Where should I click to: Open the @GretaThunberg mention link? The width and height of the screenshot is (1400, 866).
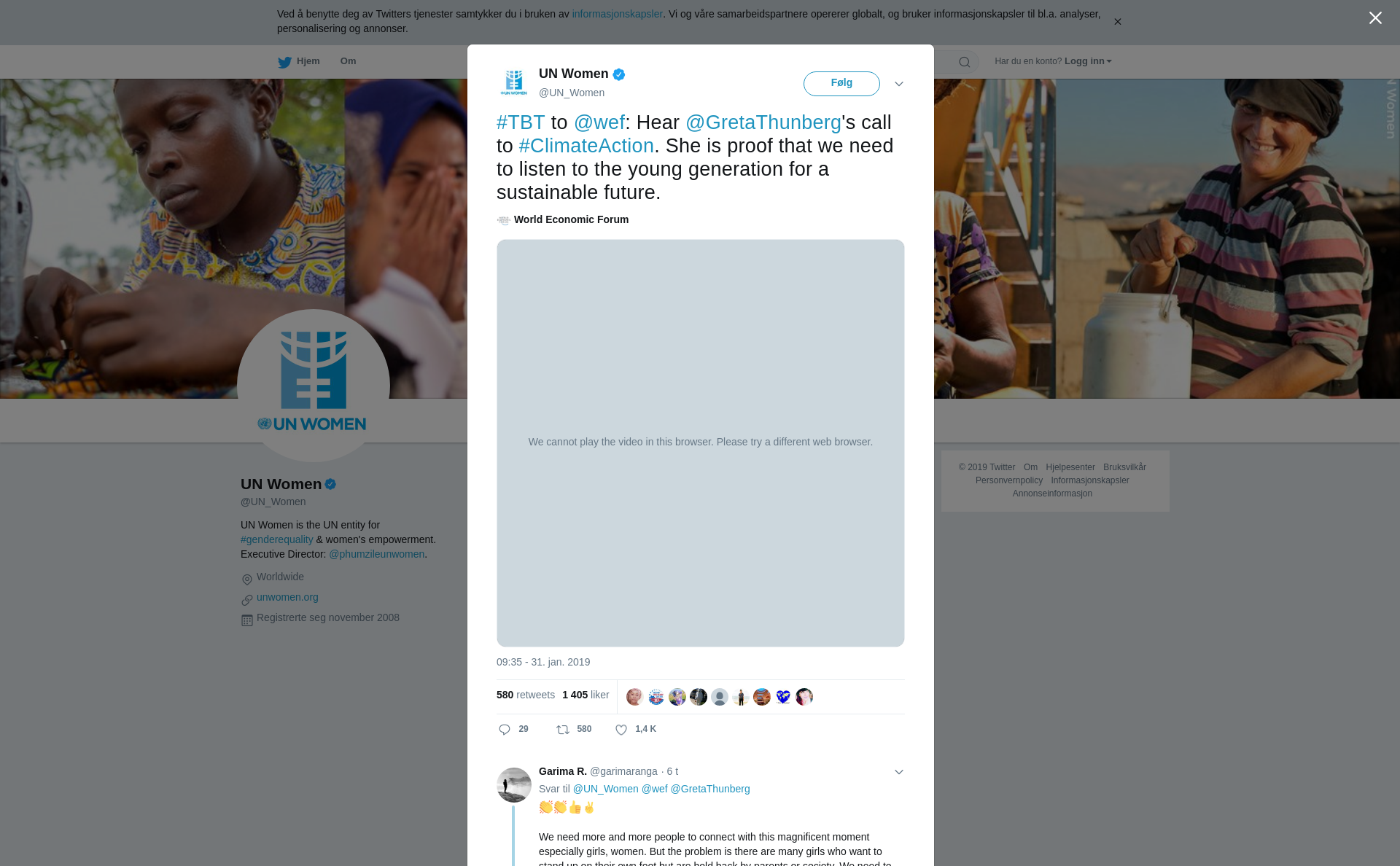pos(763,122)
